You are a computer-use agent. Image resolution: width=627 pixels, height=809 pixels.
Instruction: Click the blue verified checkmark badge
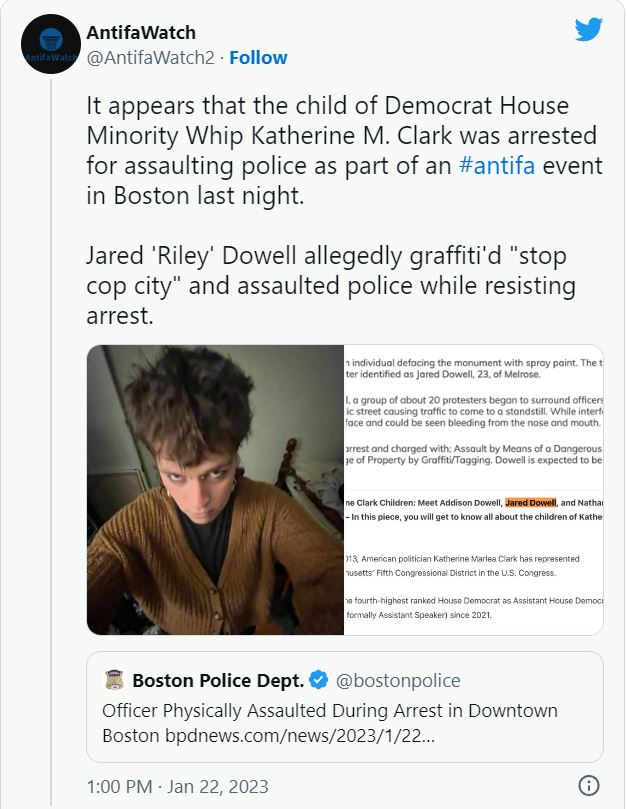coord(318,681)
